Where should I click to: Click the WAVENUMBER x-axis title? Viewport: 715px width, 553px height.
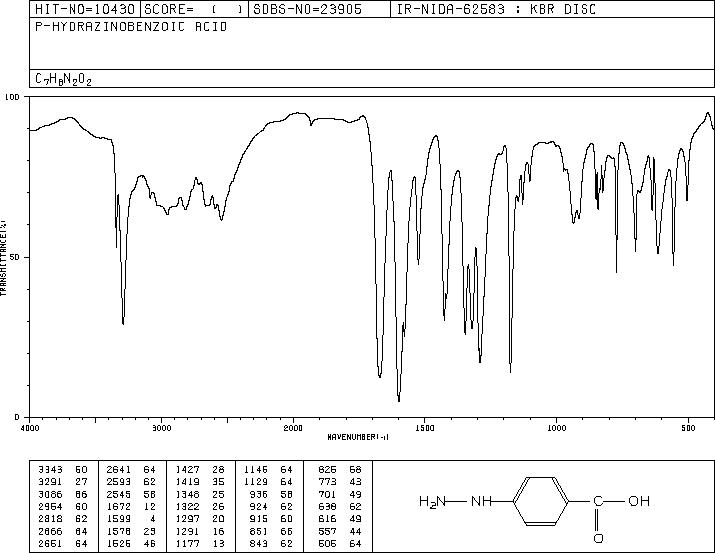point(358,437)
